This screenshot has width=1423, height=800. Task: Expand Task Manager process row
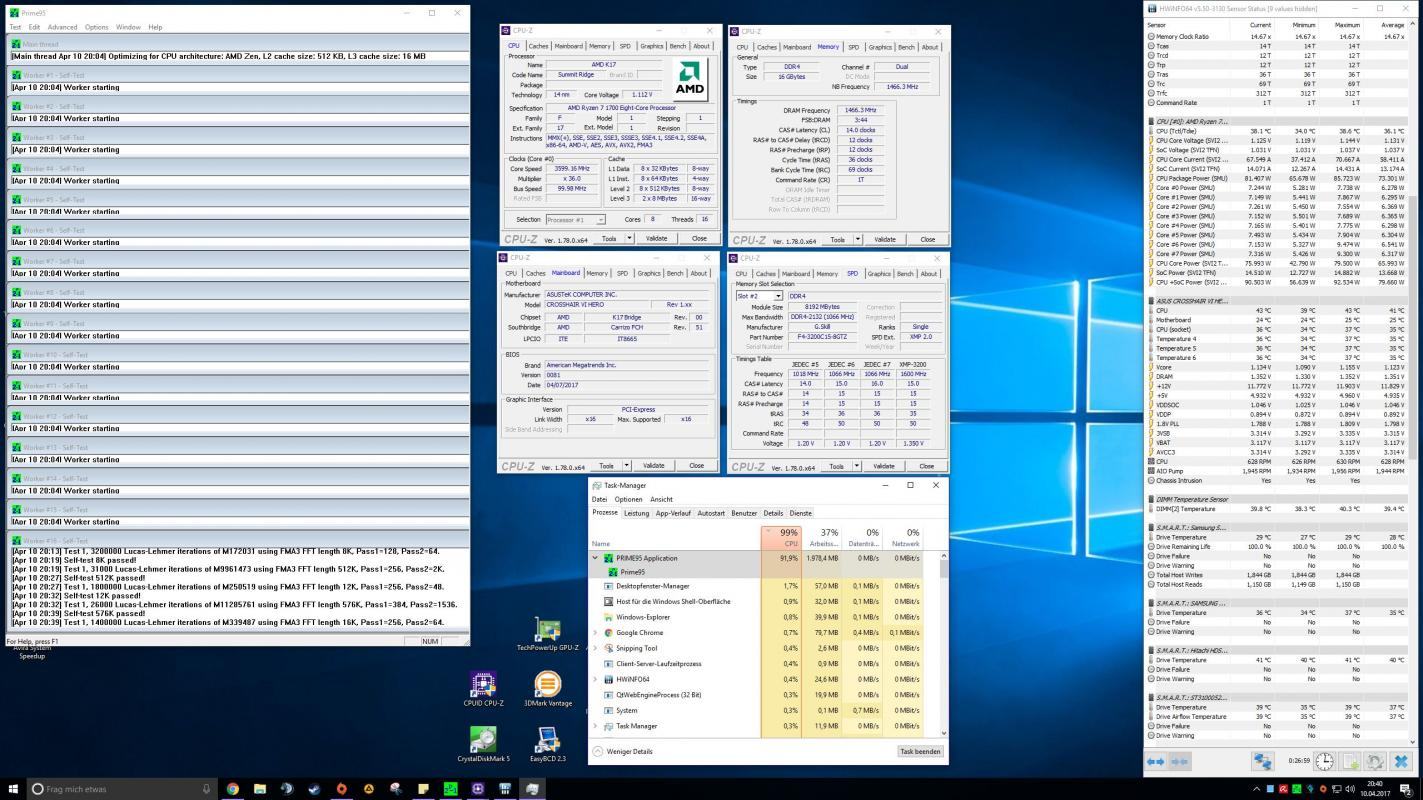coord(595,726)
